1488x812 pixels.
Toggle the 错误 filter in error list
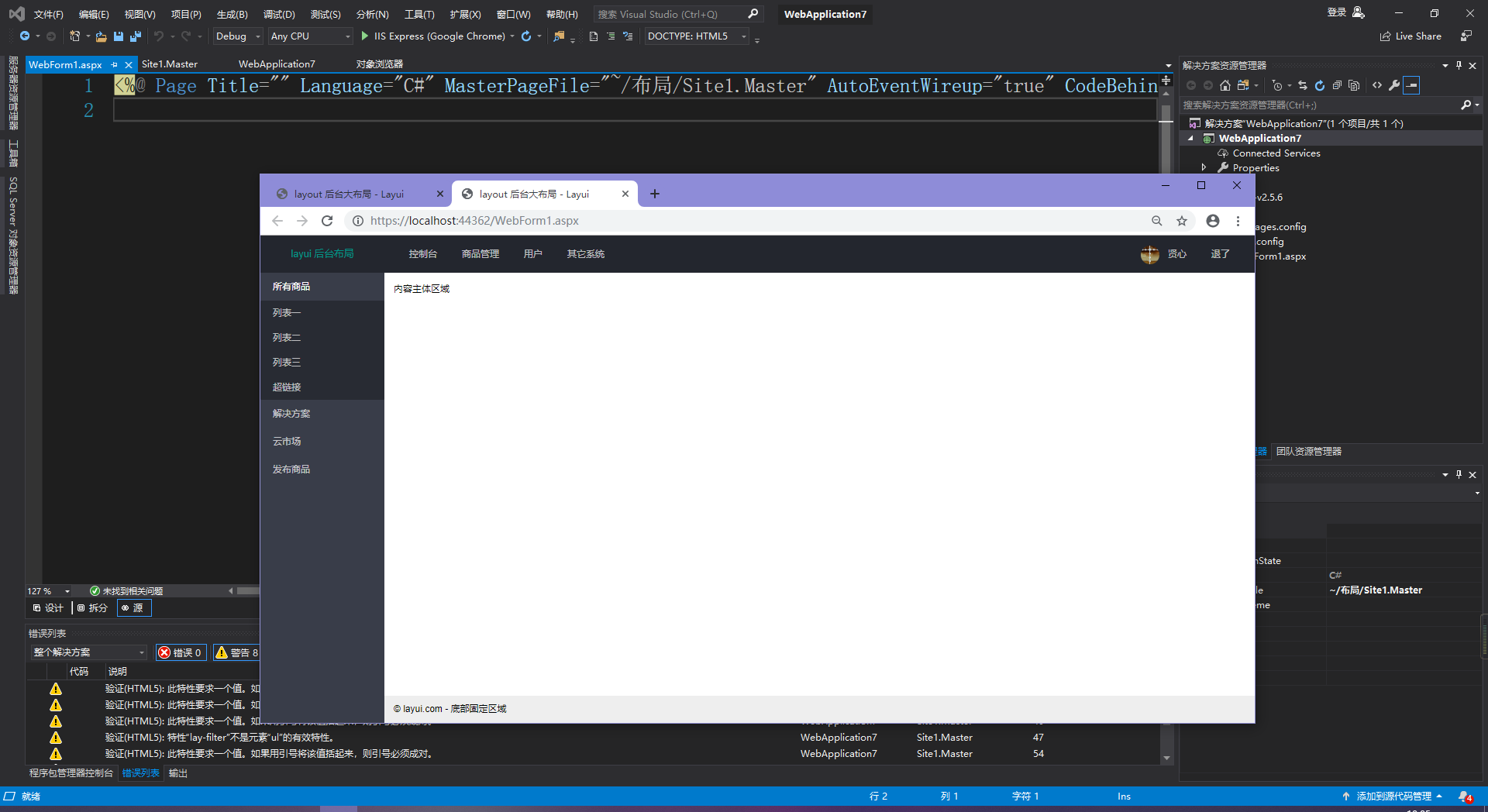pos(181,652)
